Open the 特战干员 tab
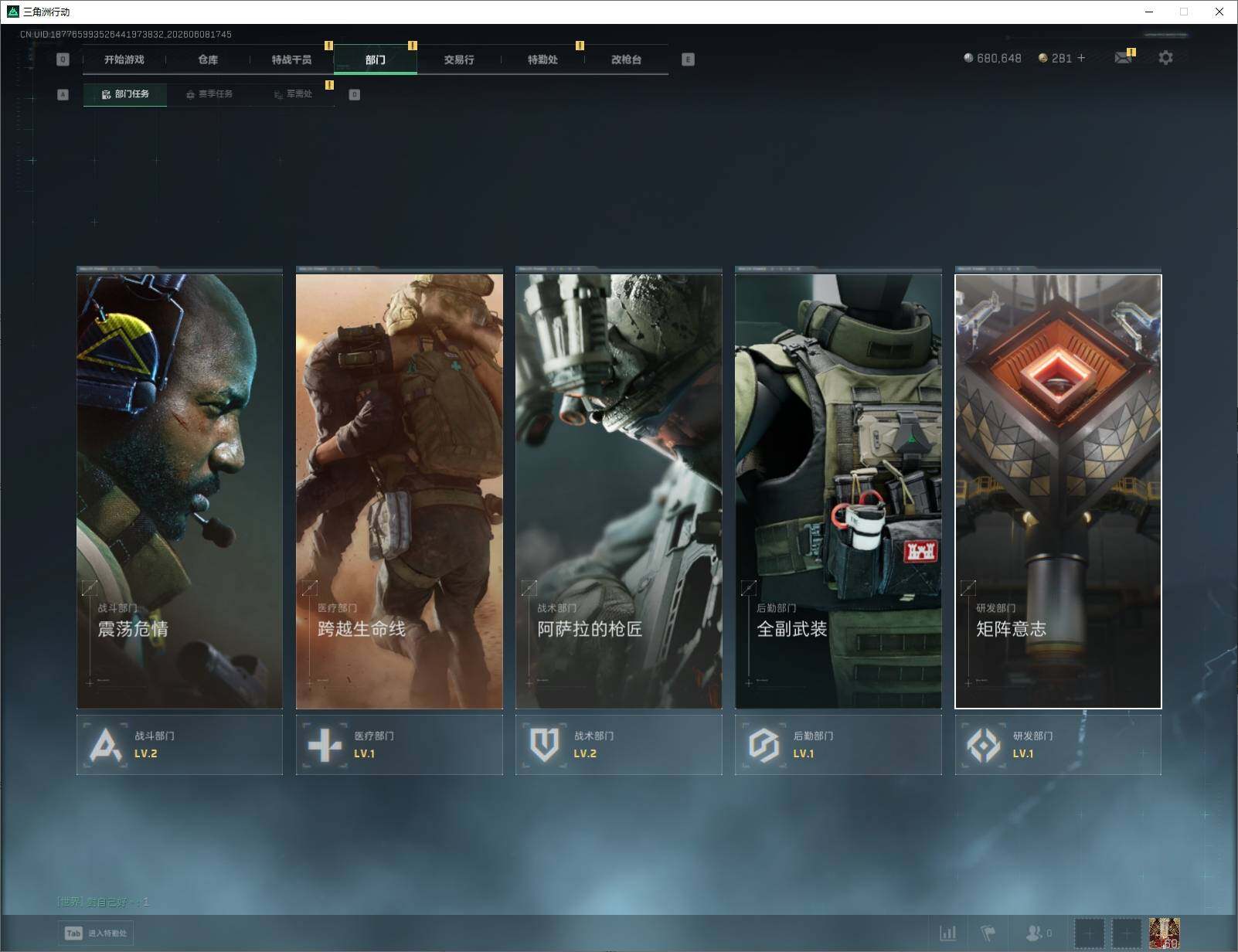1238x952 pixels. pyautogui.click(x=291, y=59)
